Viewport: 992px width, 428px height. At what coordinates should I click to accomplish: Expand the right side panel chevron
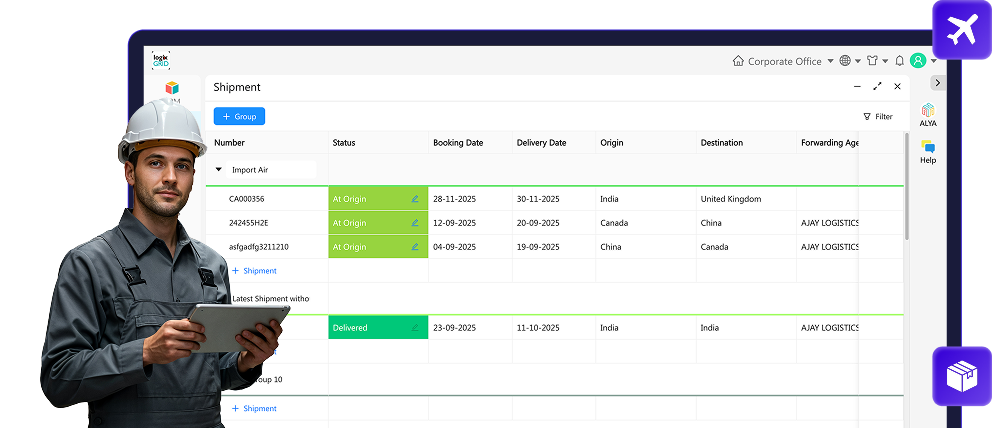pos(937,83)
